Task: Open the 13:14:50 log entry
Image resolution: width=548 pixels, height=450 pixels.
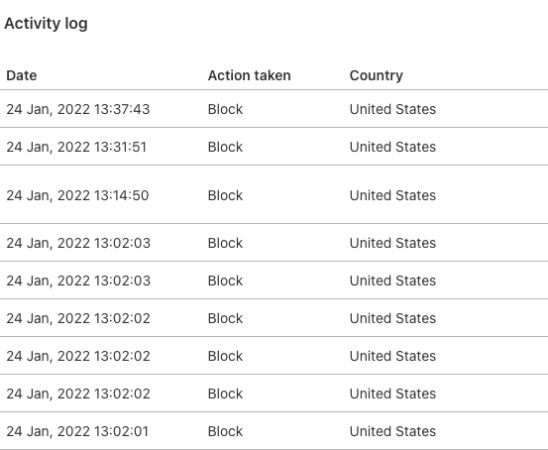Action: [274, 195]
